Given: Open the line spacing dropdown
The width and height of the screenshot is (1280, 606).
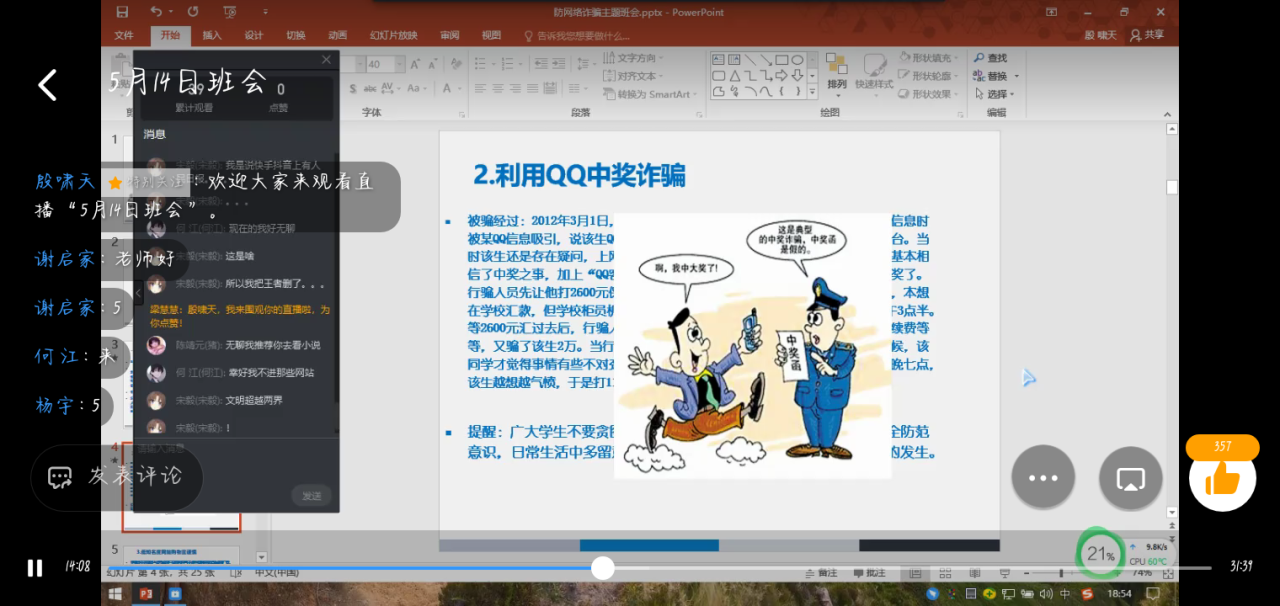Looking at the screenshot, I should pos(586,63).
